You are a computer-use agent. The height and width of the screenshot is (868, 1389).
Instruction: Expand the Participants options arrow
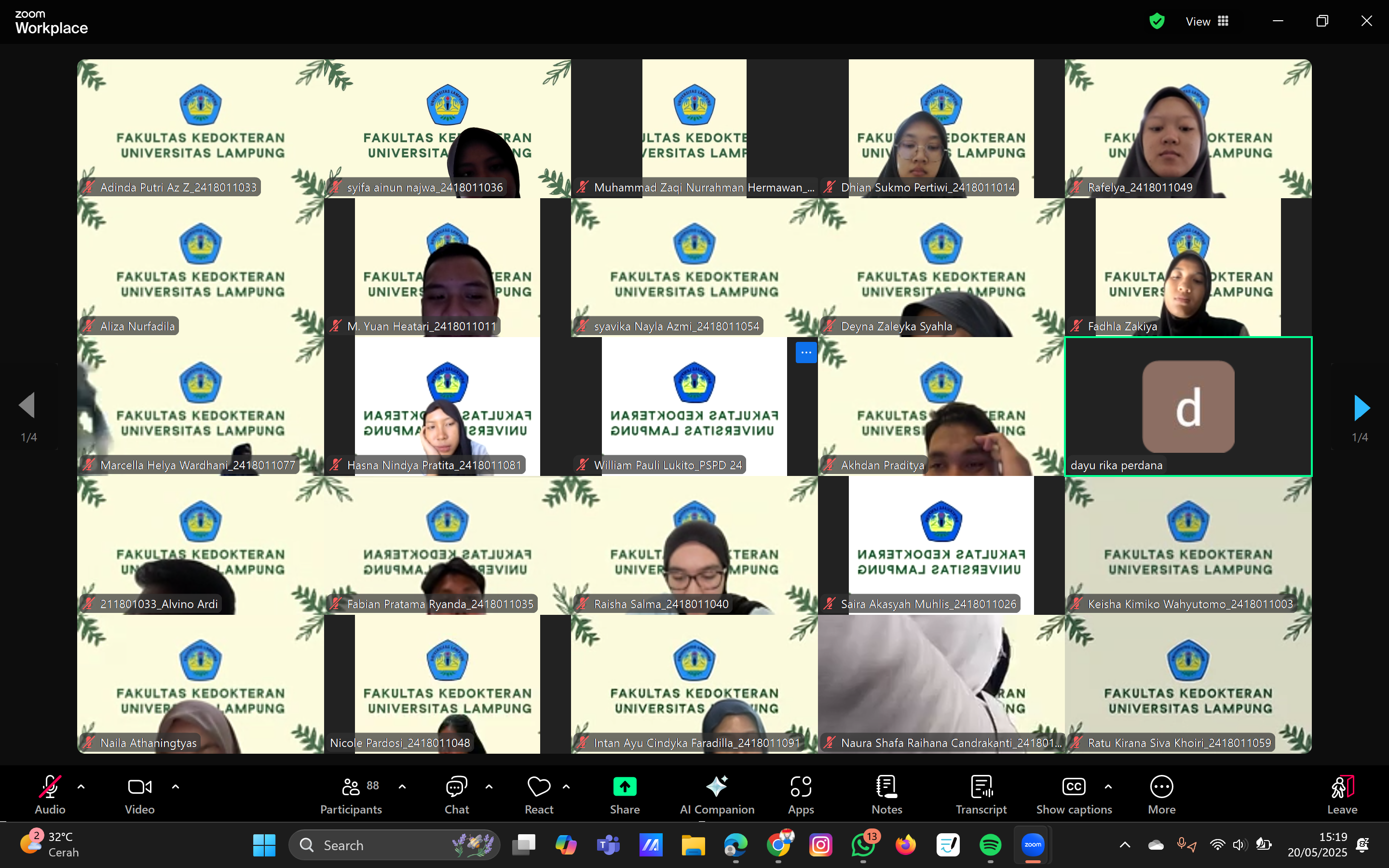[x=402, y=787]
